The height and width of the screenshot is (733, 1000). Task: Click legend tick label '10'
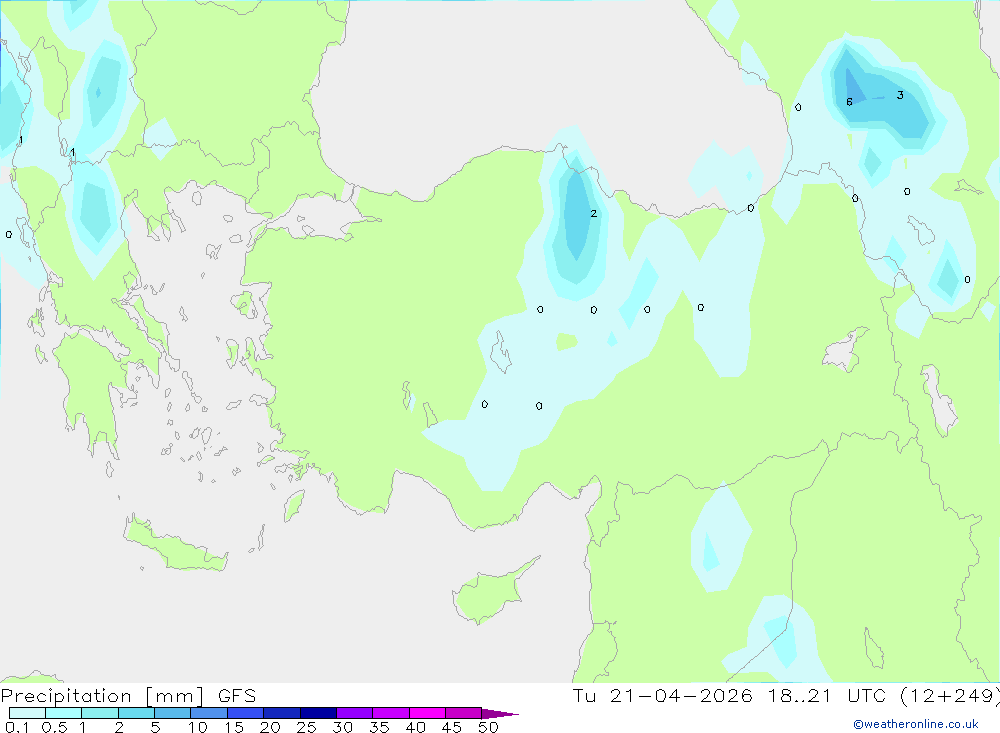tap(197, 727)
